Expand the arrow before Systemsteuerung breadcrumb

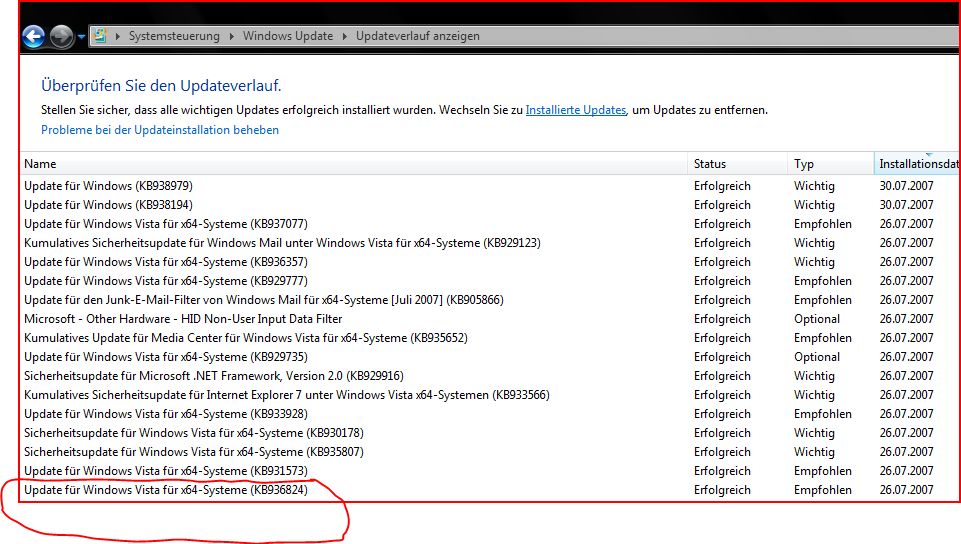pos(117,36)
